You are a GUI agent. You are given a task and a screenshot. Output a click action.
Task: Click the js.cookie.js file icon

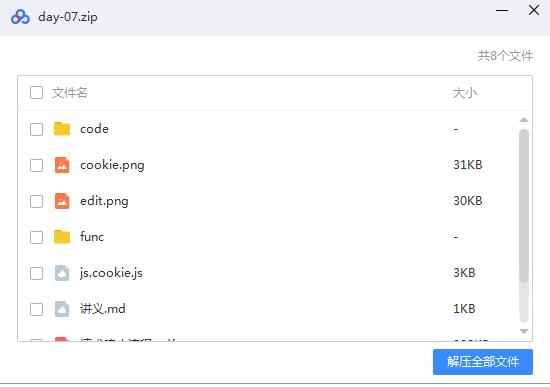click(x=62, y=273)
